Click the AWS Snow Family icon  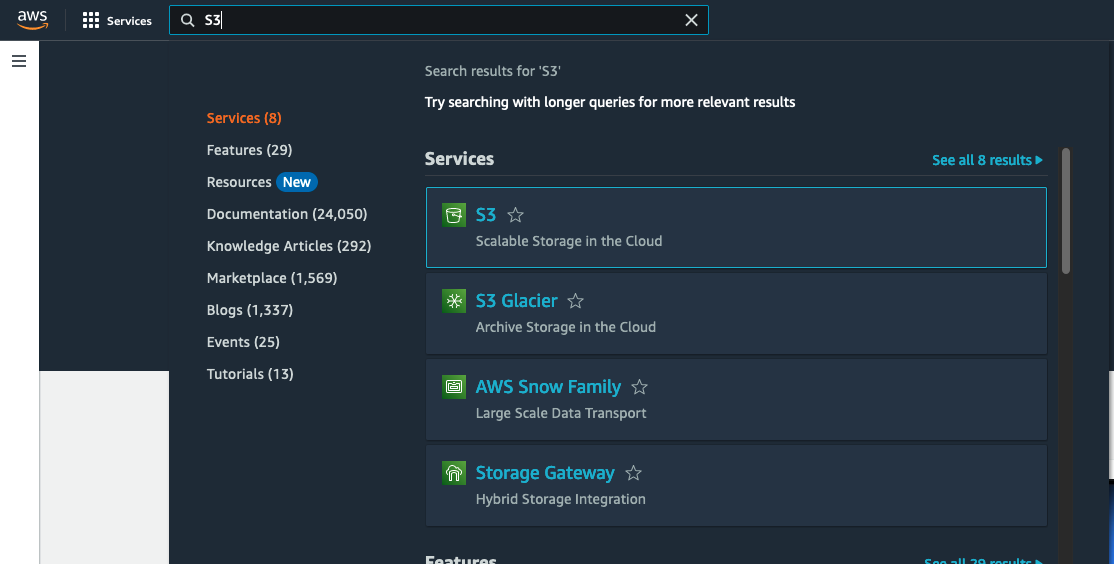point(454,387)
